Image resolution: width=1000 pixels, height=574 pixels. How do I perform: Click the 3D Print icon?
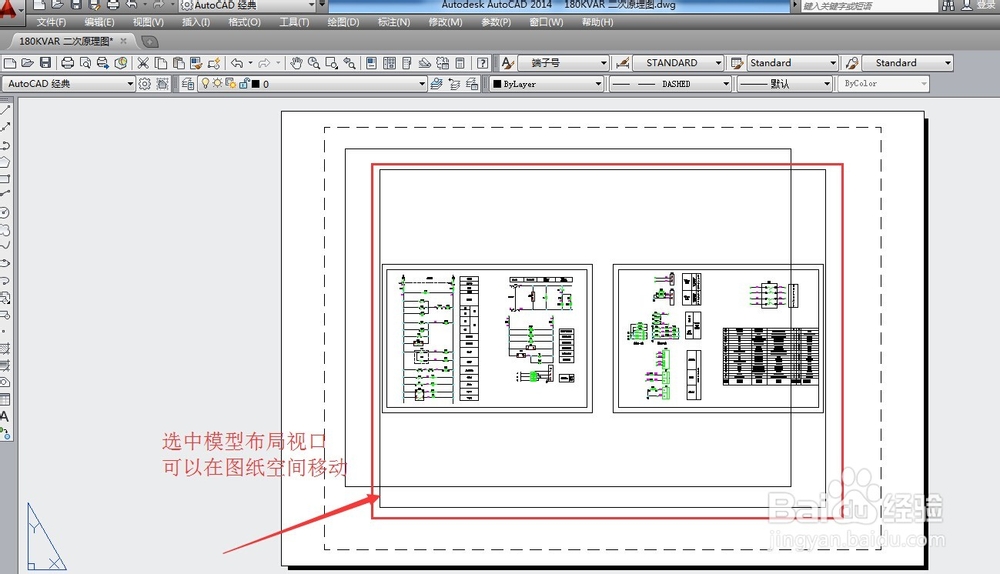[x=121, y=63]
